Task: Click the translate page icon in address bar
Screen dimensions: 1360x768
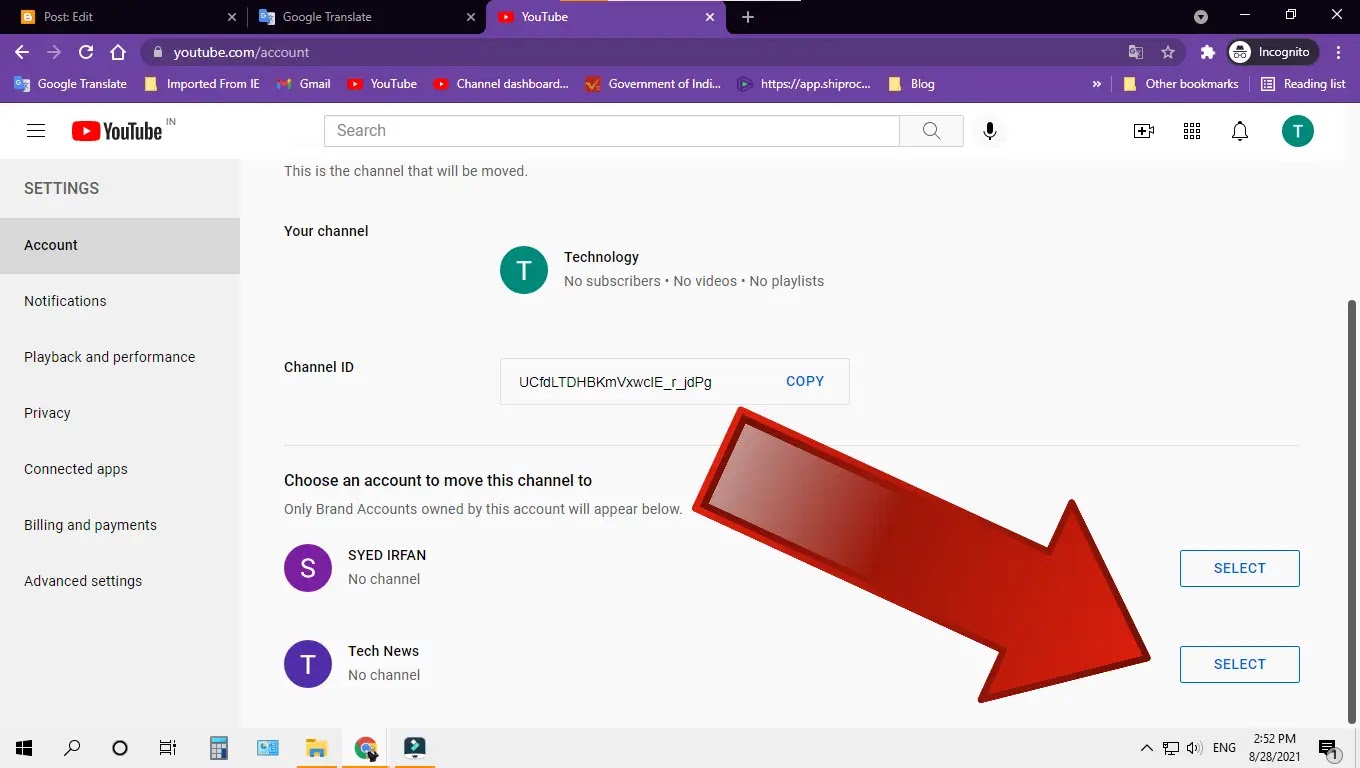Action: tap(1136, 52)
